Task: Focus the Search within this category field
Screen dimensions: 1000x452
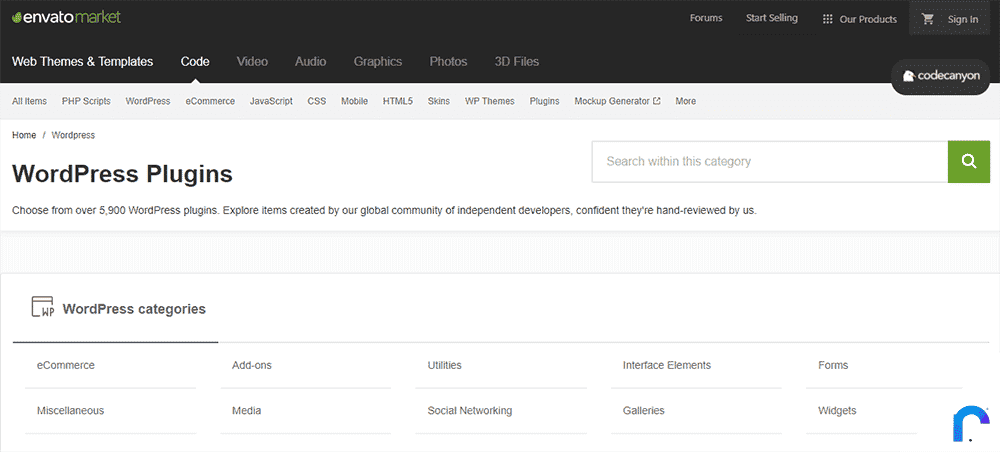Action: tap(770, 161)
